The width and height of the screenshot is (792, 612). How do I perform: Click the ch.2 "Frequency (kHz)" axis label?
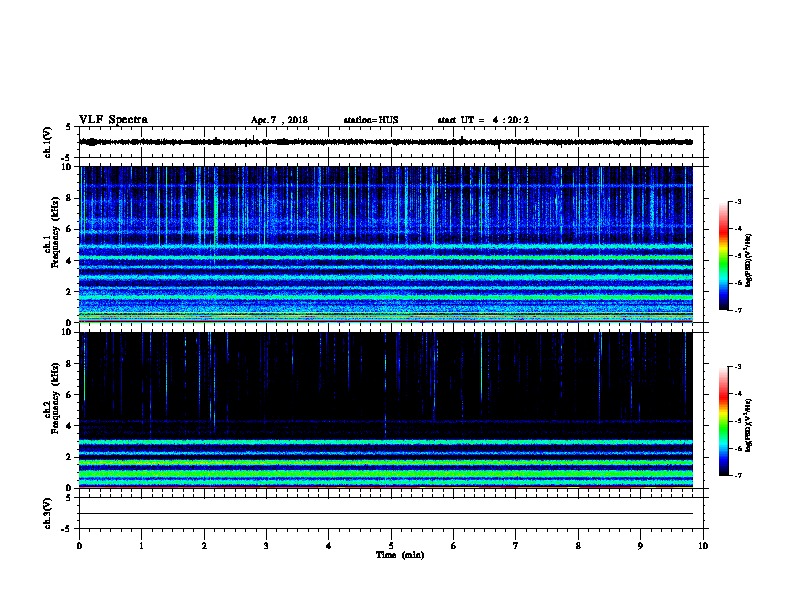55,398
